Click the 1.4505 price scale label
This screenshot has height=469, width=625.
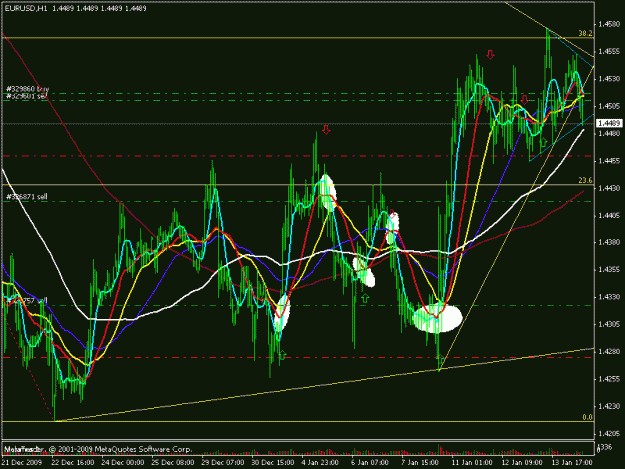pos(609,106)
